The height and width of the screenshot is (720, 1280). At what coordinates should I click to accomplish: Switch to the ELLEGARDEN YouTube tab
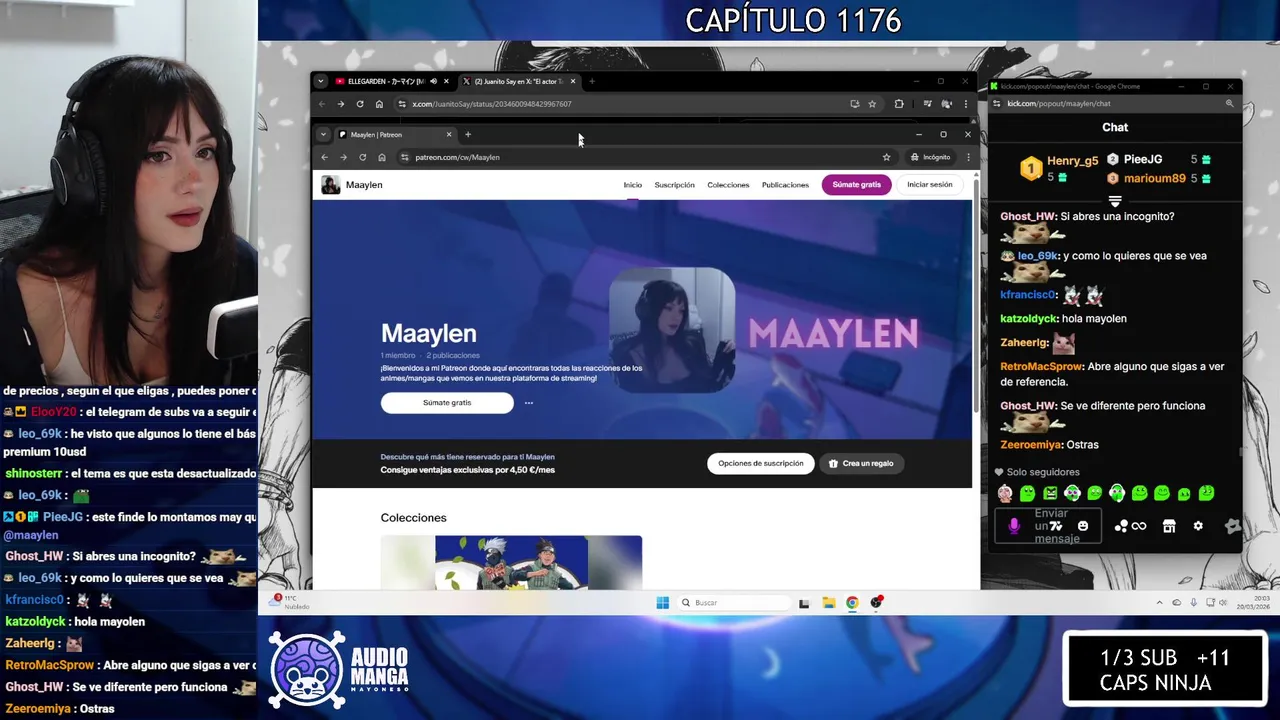(385, 81)
